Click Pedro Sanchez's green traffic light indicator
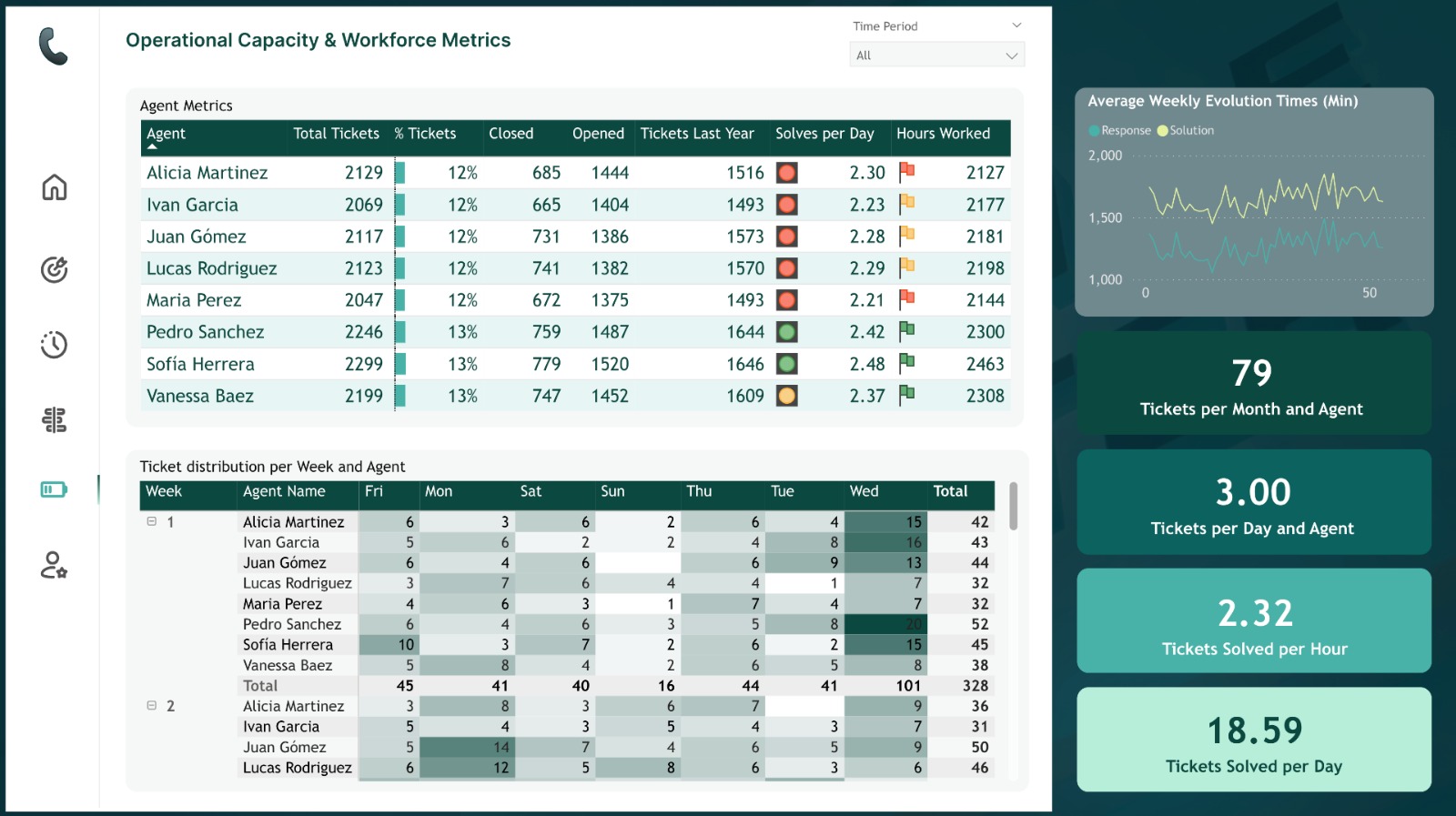Image resolution: width=1456 pixels, height=816 pixels. point(787,332)
